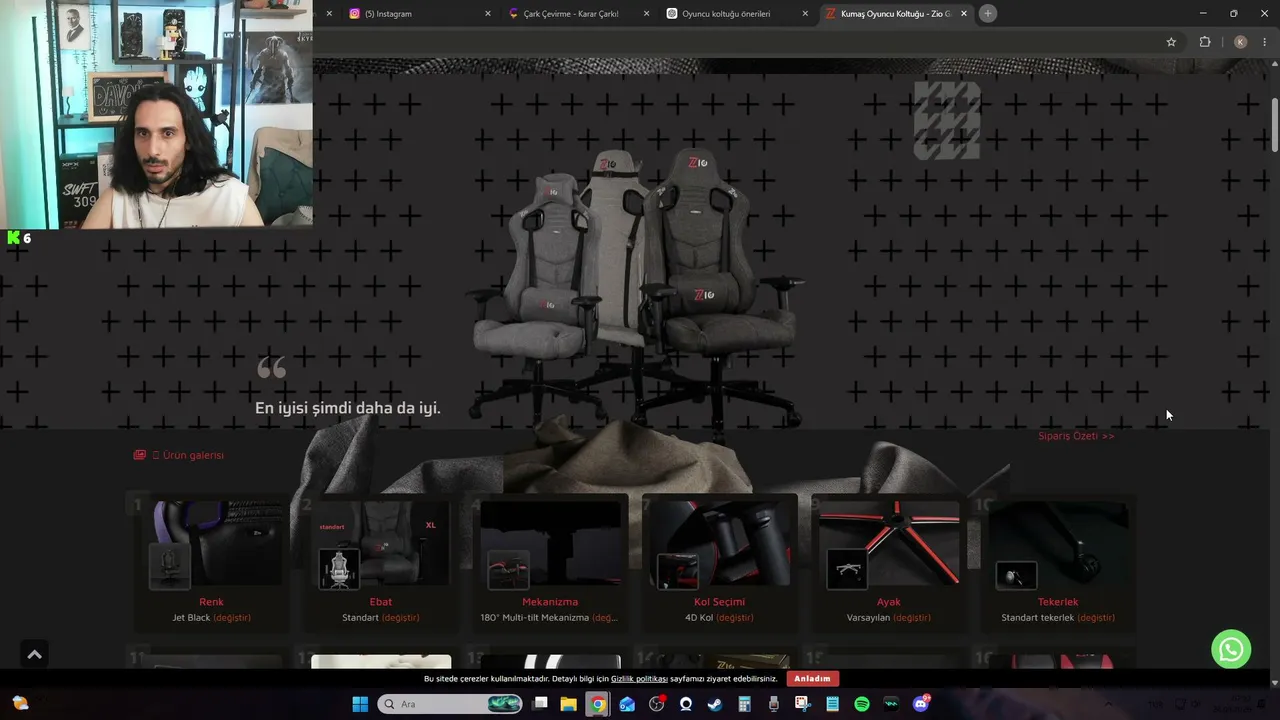
Task: Click değiştir for Jet Black color
Action: (x=232, y=618)
